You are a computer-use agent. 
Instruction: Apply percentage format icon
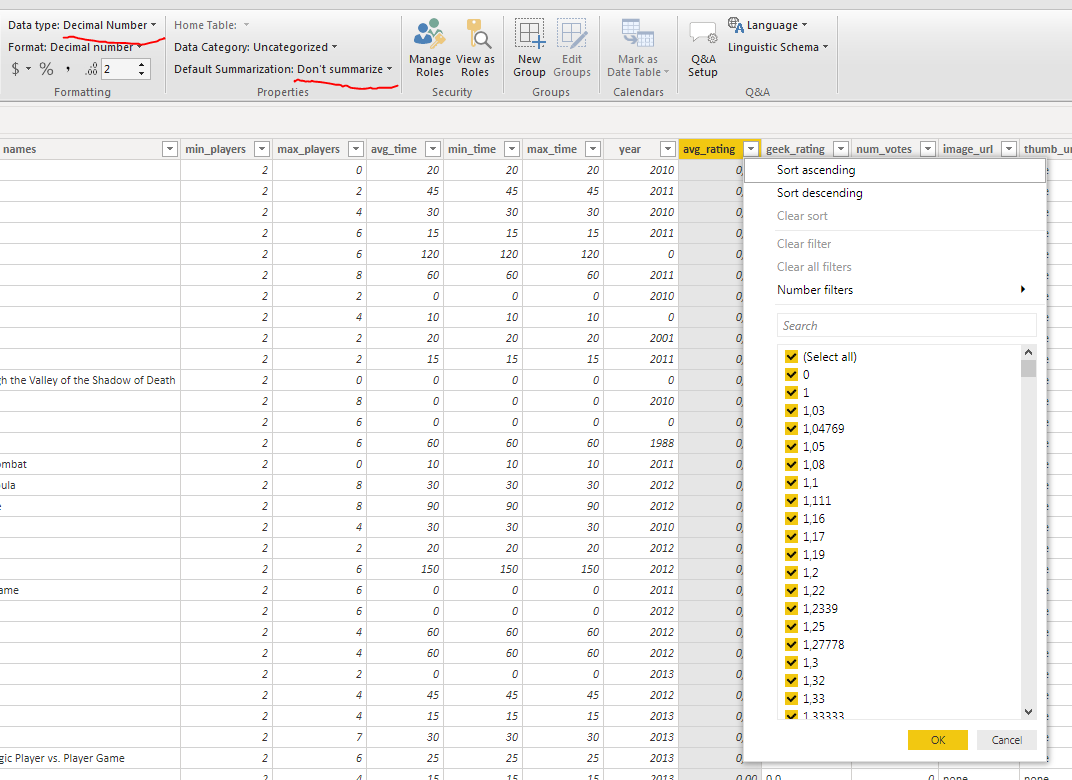click(46, 69)
